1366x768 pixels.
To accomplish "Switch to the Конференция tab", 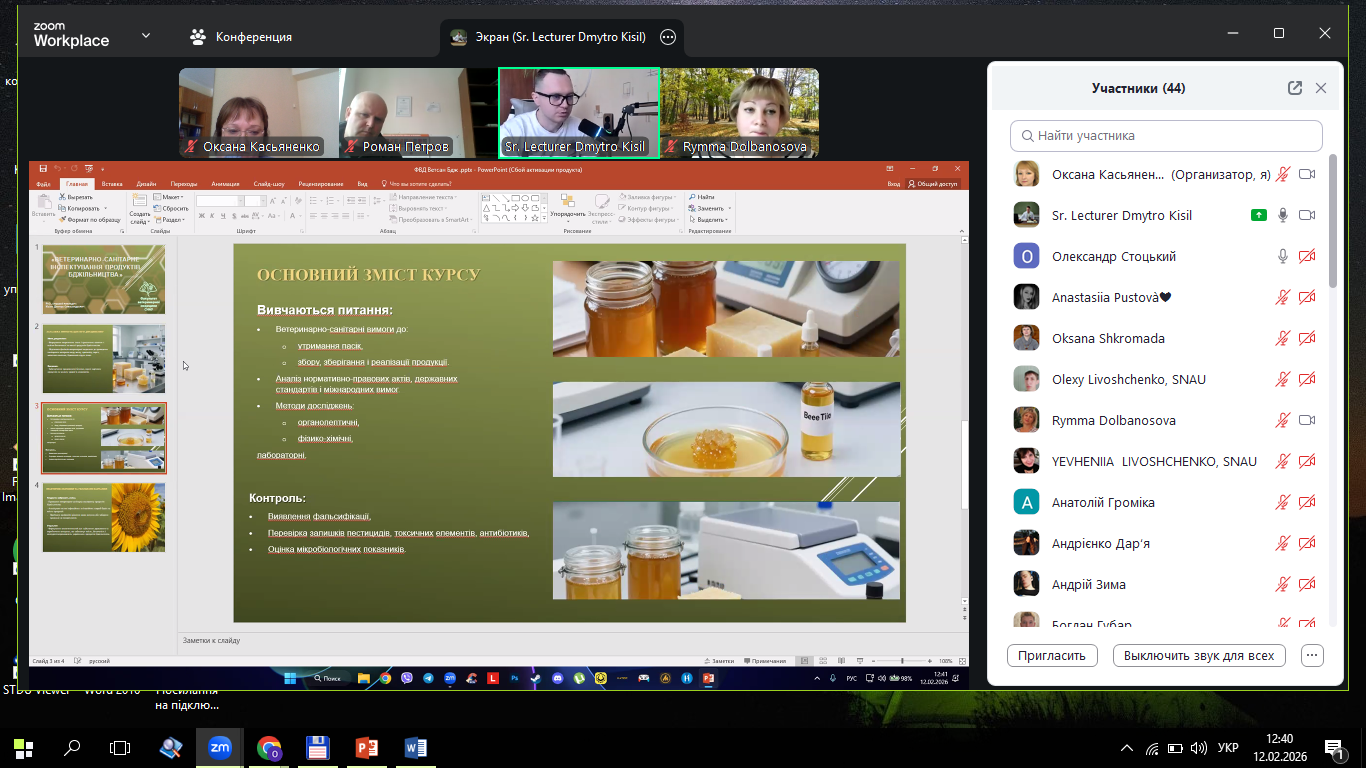I will pyautogui.click(x=242, y=37).
